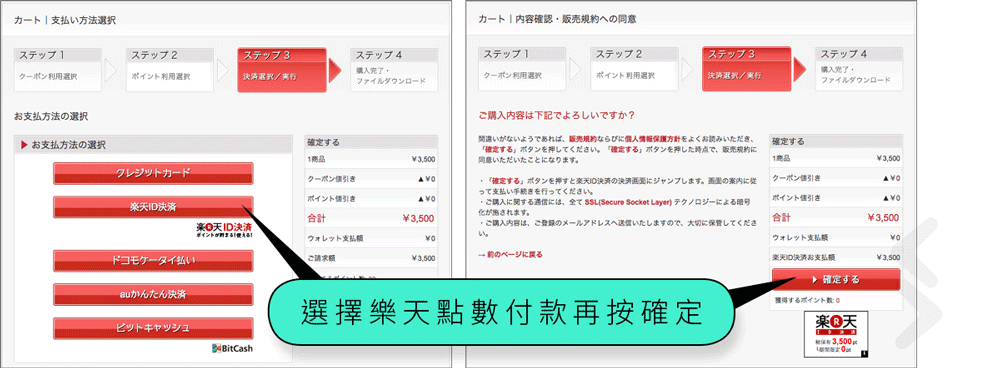Click ステップ 2 on 内容確認 page

635,70
